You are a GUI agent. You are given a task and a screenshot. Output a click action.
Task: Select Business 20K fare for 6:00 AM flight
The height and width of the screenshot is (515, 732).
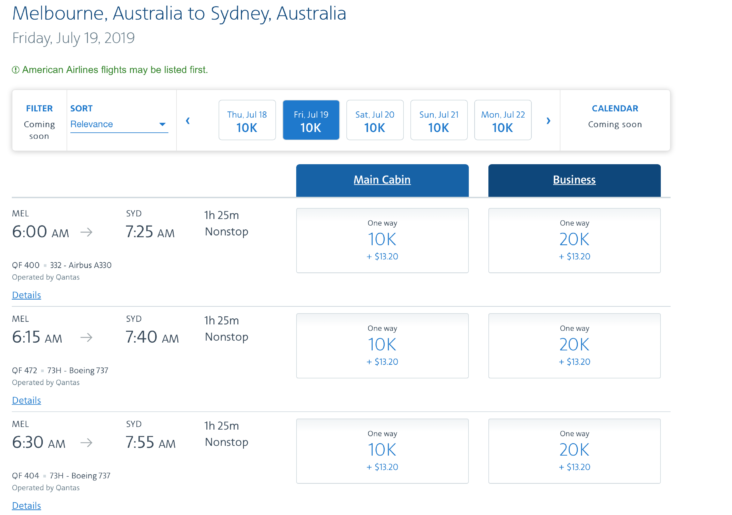tap(574, 240)
